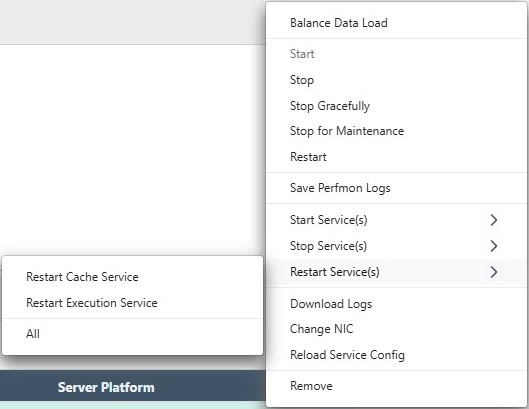
Task: Click the Server Platform column header
Action: pos(106,387)
